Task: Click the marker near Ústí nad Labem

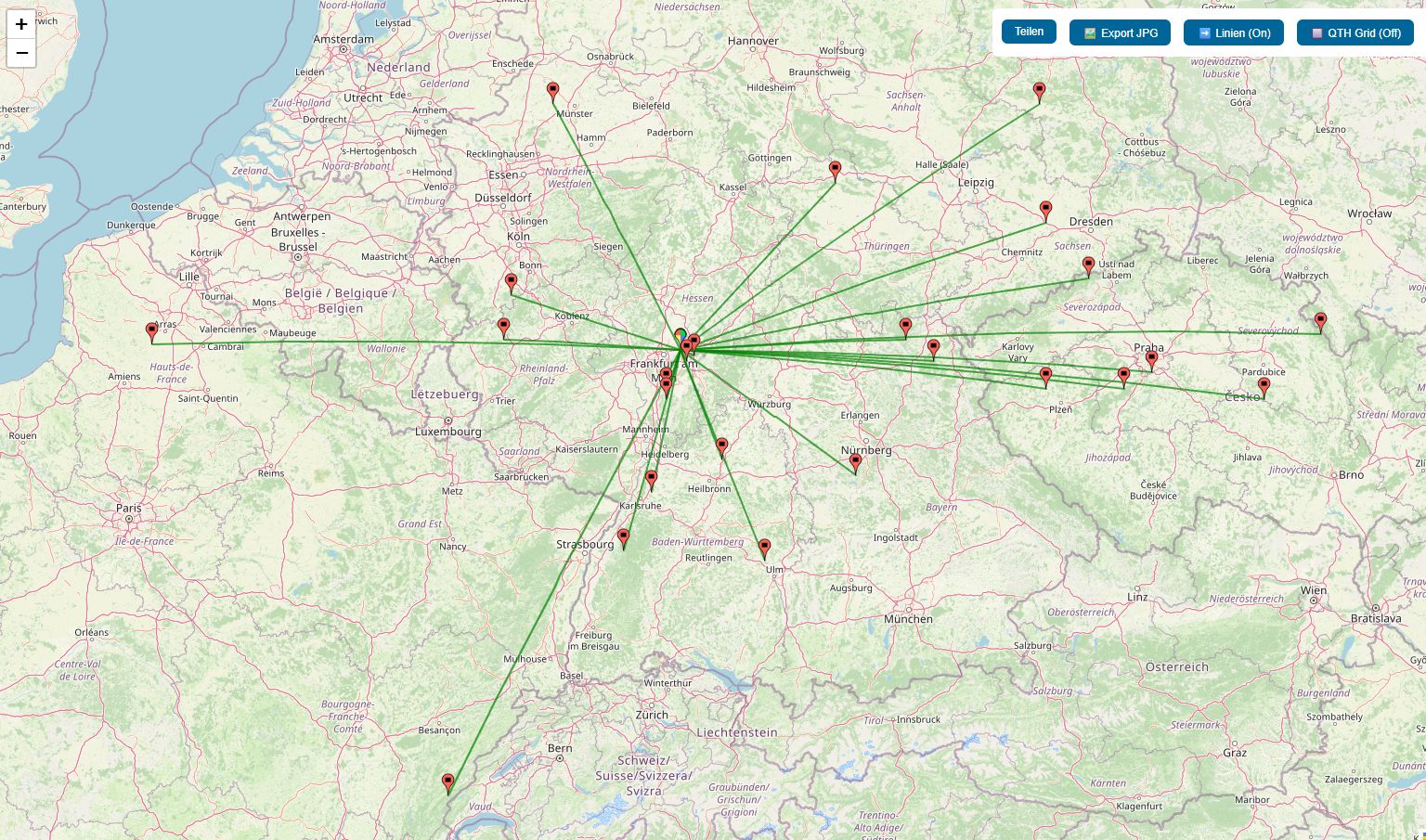Action: (x=1089, y=266)
